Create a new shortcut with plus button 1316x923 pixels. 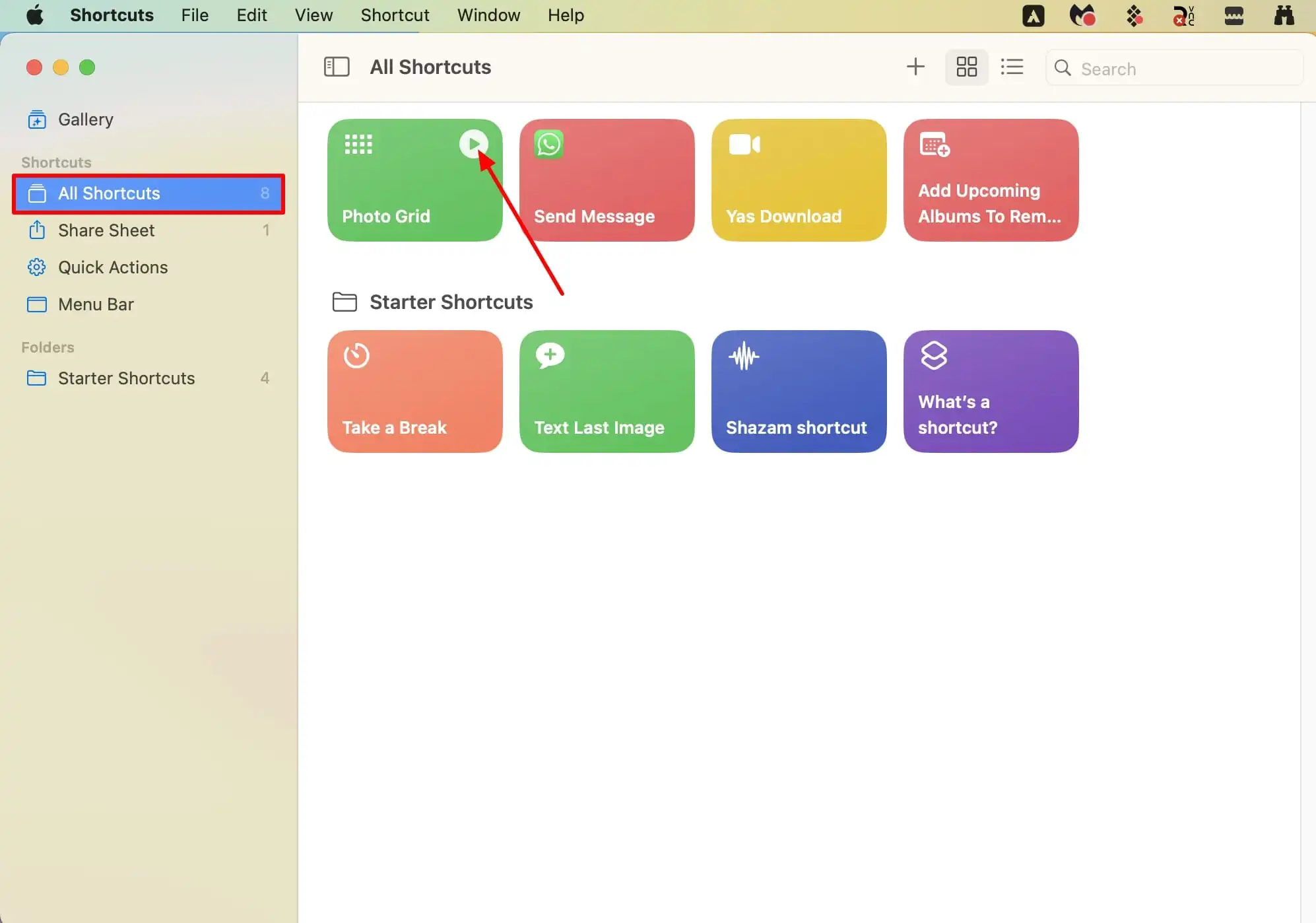(915, 67)
